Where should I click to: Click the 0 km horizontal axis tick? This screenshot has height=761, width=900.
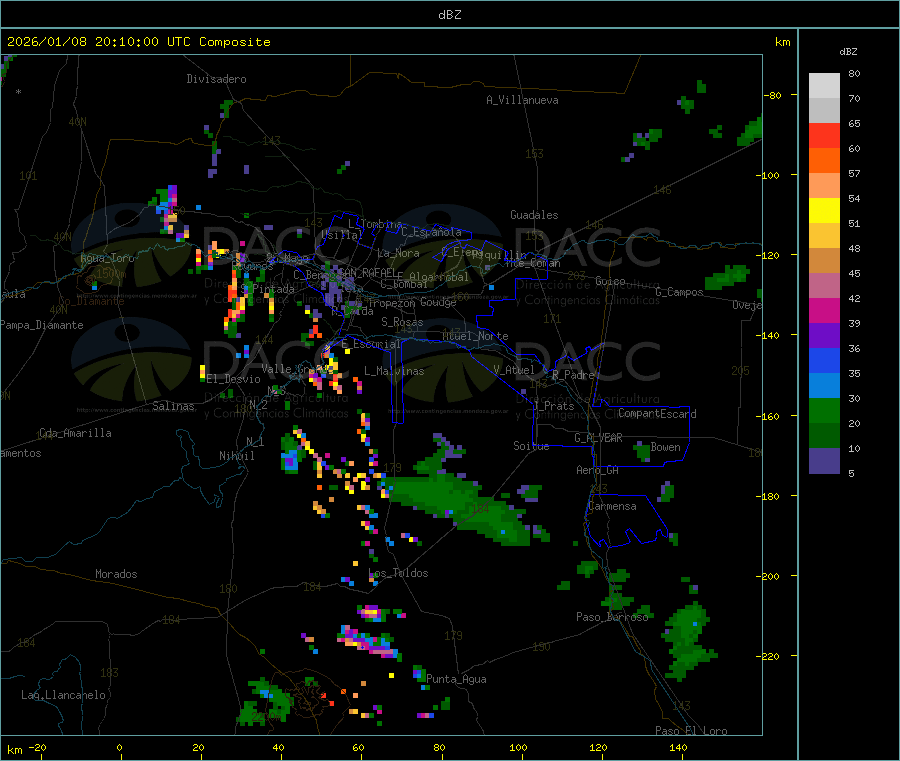coord(119,747)
